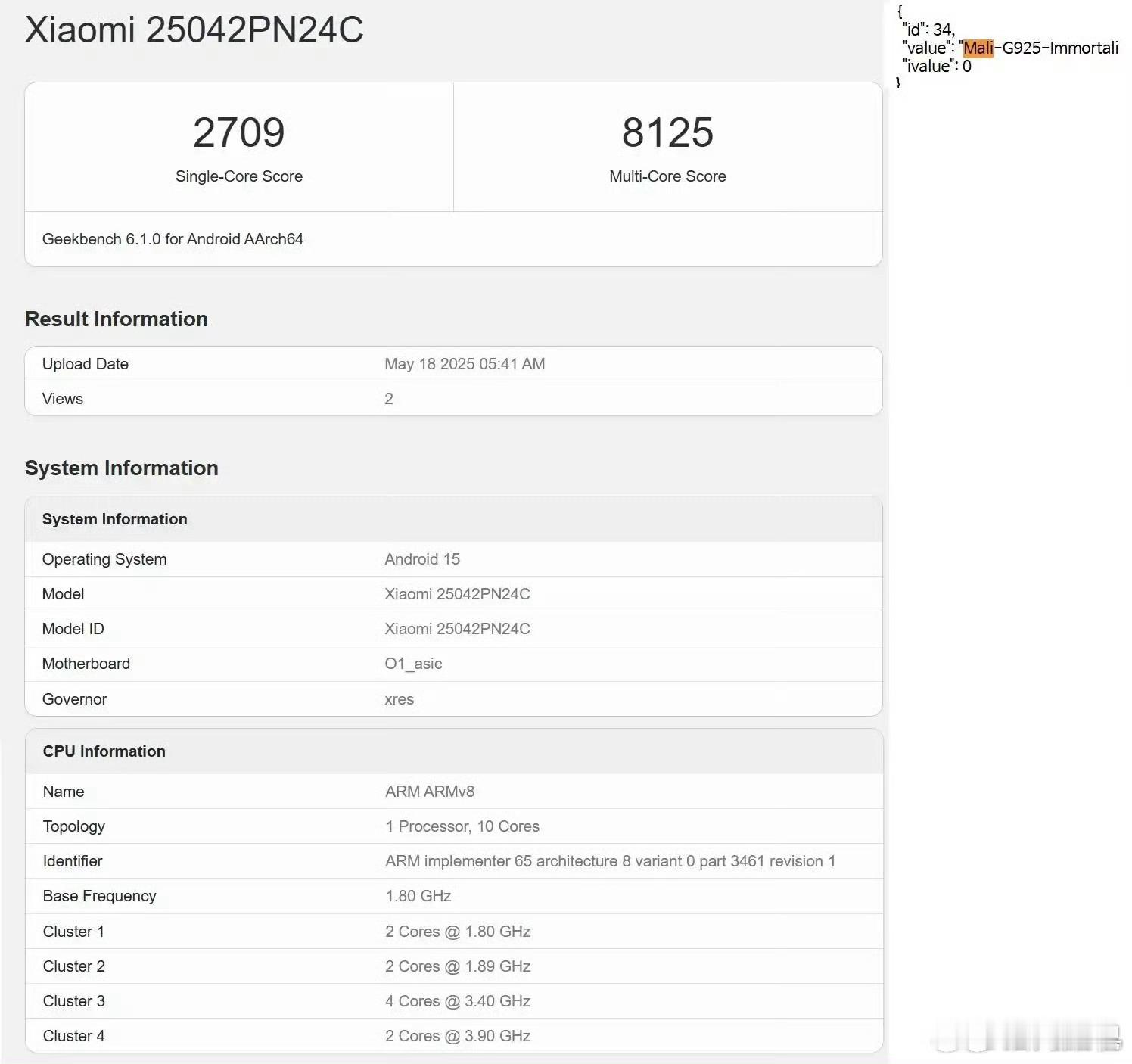Click the Cluster 2 label
This screenshot has height=1064, width=1132.
(x=74, y=966)
